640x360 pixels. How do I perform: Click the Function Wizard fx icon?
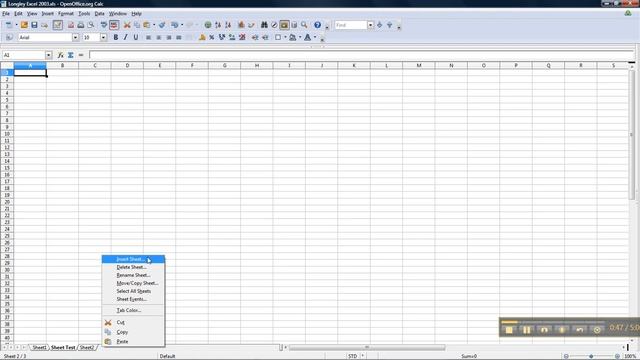60,55
